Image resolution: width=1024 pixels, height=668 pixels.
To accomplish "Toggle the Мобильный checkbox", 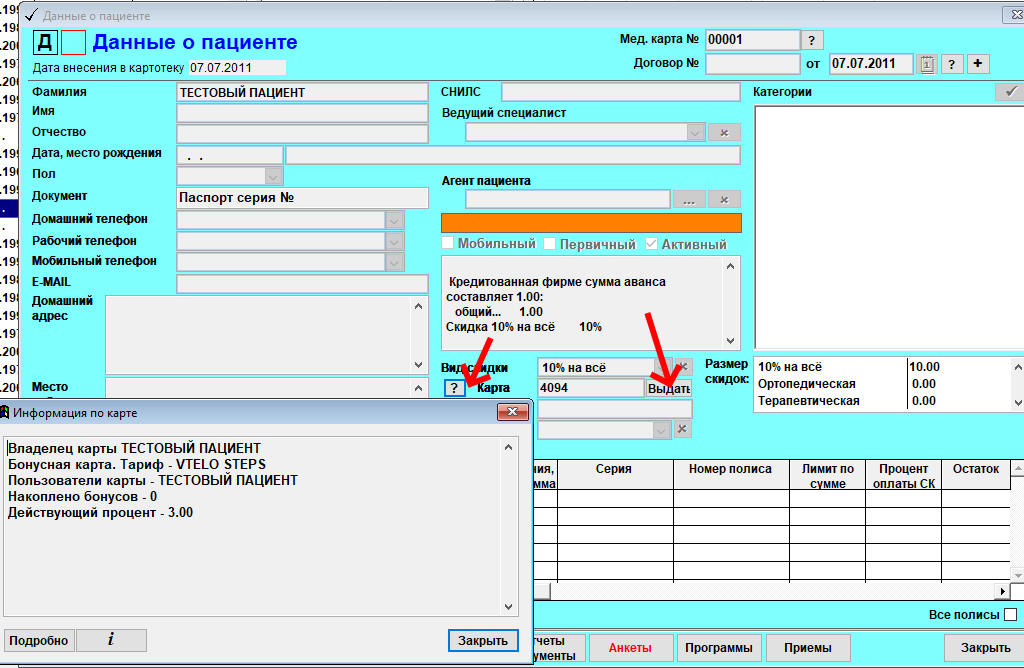I will point(448,244).
